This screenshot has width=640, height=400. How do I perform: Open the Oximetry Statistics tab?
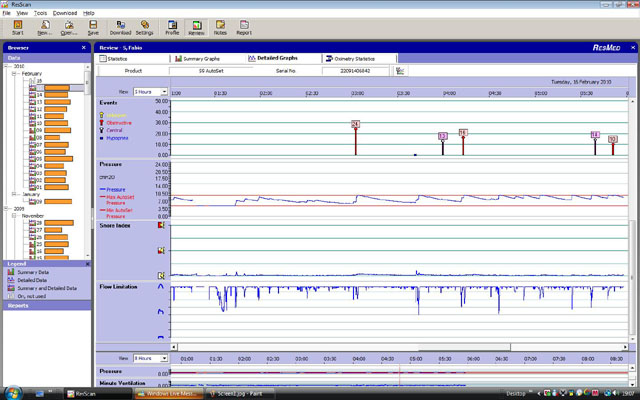pos(359,59)
